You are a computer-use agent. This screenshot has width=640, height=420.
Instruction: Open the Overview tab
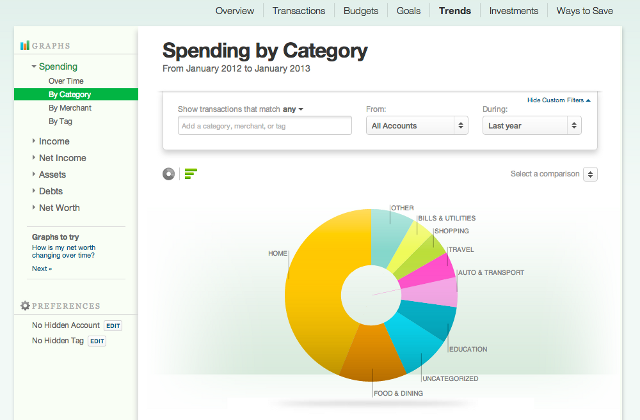[x=235, y=11]
